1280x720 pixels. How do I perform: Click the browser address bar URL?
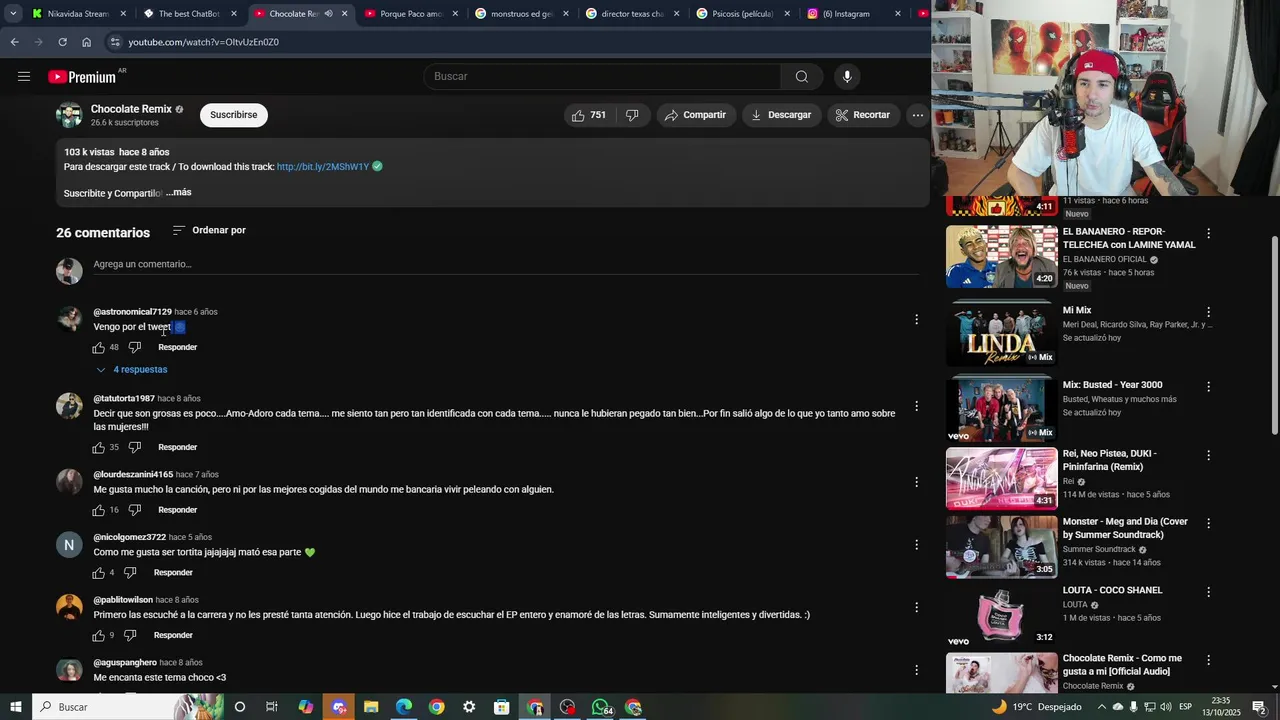[x=204, y=42]
